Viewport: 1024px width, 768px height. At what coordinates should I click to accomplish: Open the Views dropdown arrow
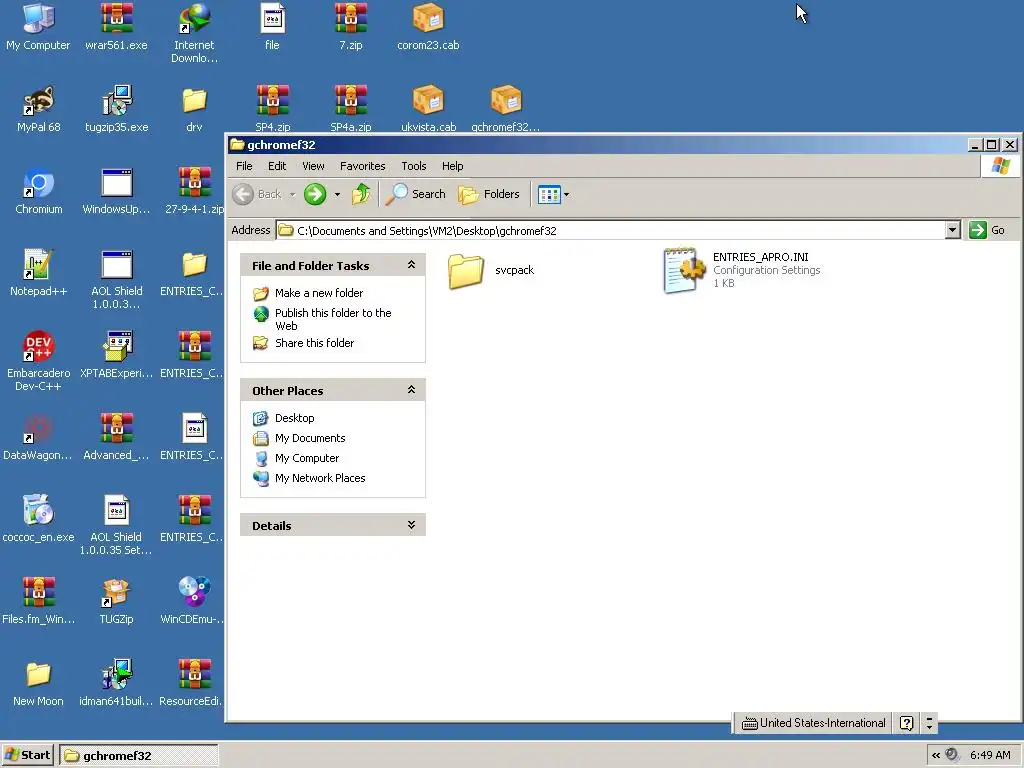click(x=566, y=194)
